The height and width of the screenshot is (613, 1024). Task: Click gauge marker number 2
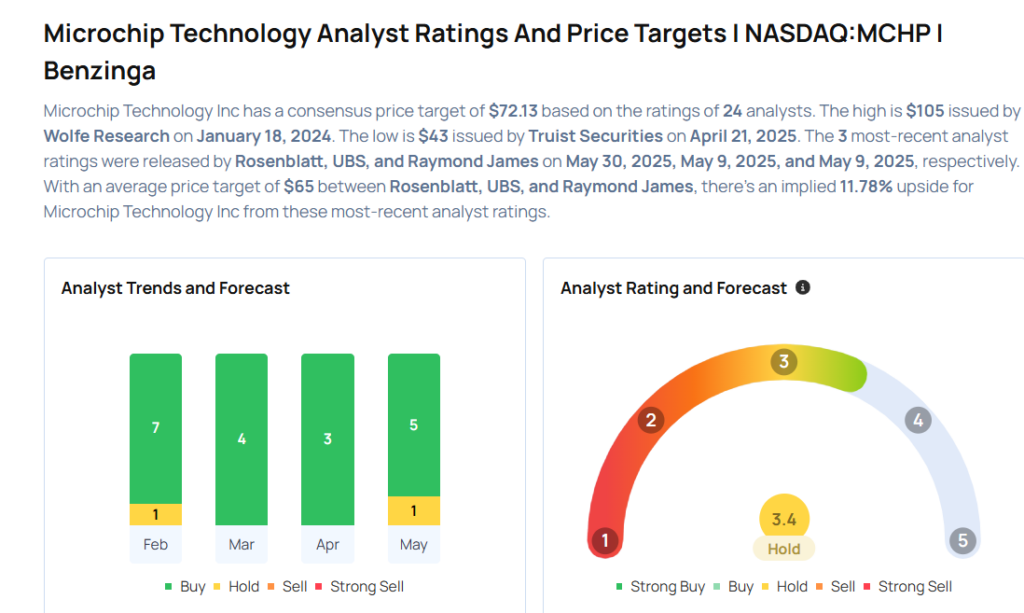tap(650, 419)
